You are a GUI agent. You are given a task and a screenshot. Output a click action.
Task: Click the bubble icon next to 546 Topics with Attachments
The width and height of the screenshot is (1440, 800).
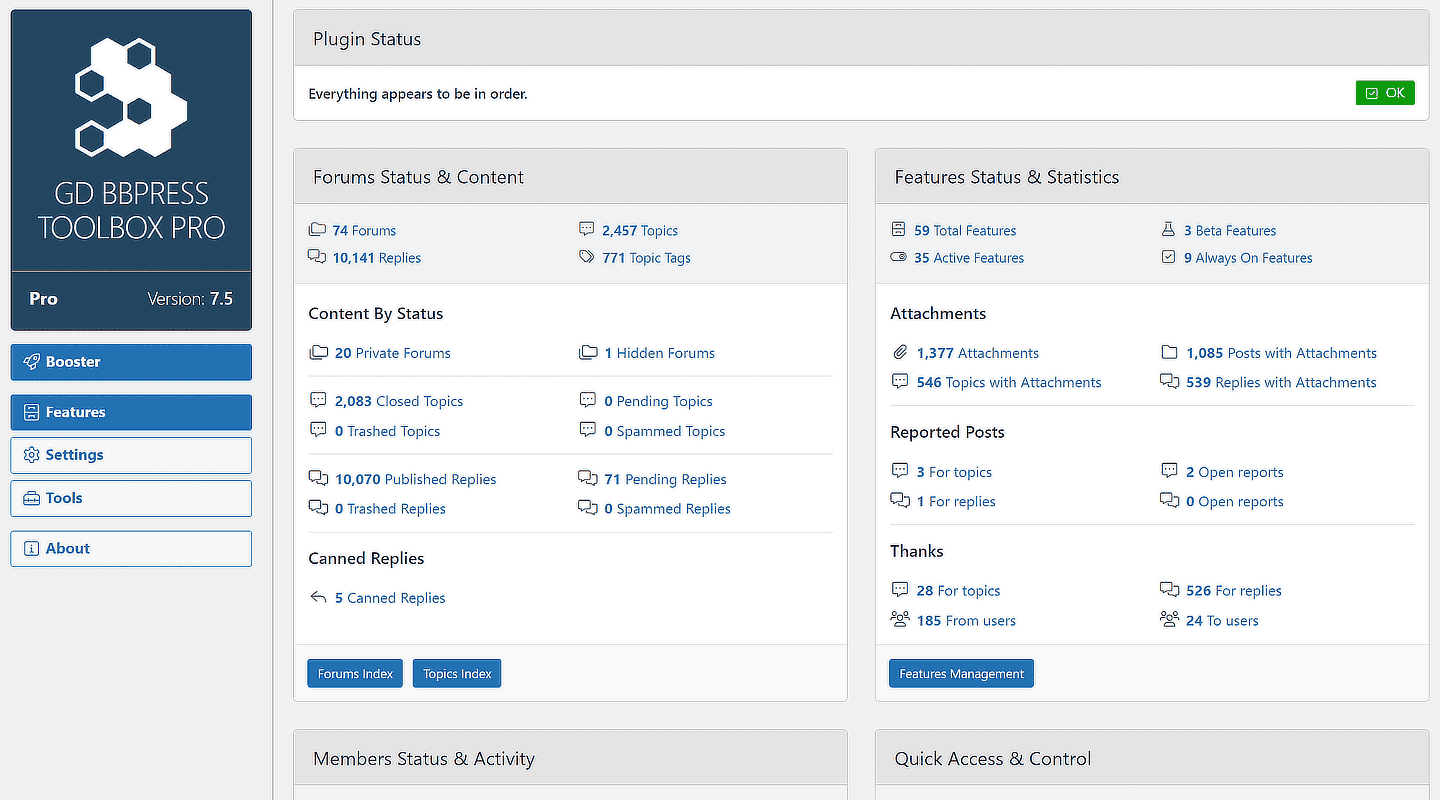[x=900, y=382]
